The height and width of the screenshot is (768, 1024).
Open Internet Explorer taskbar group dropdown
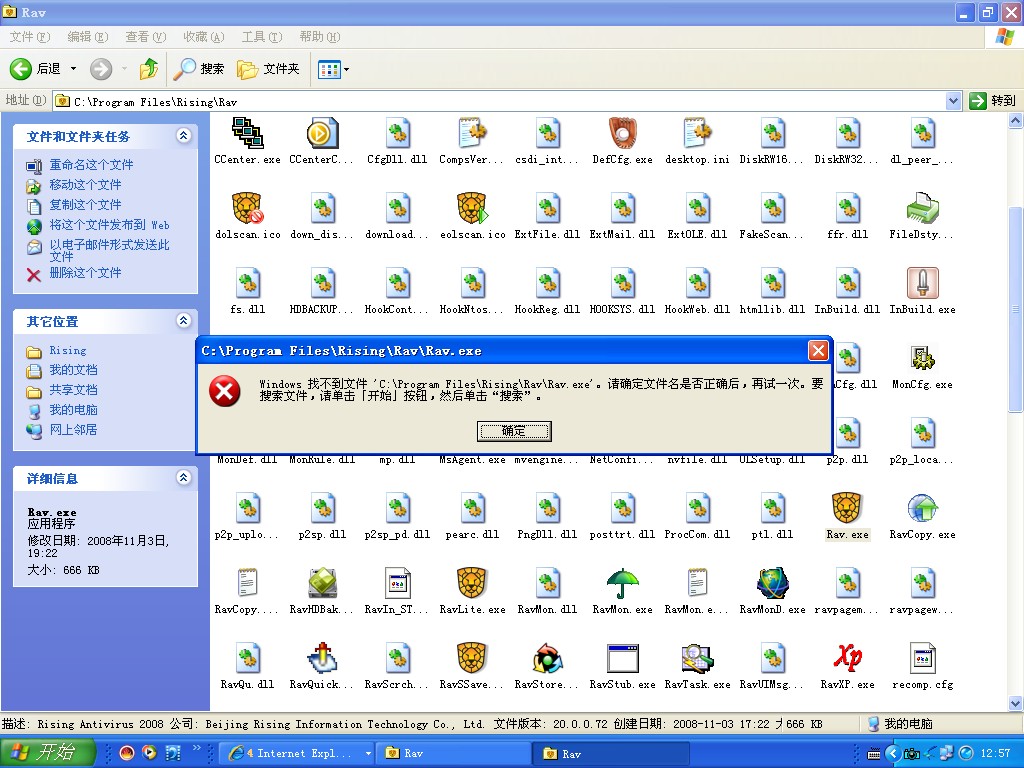tap(368, 753)
